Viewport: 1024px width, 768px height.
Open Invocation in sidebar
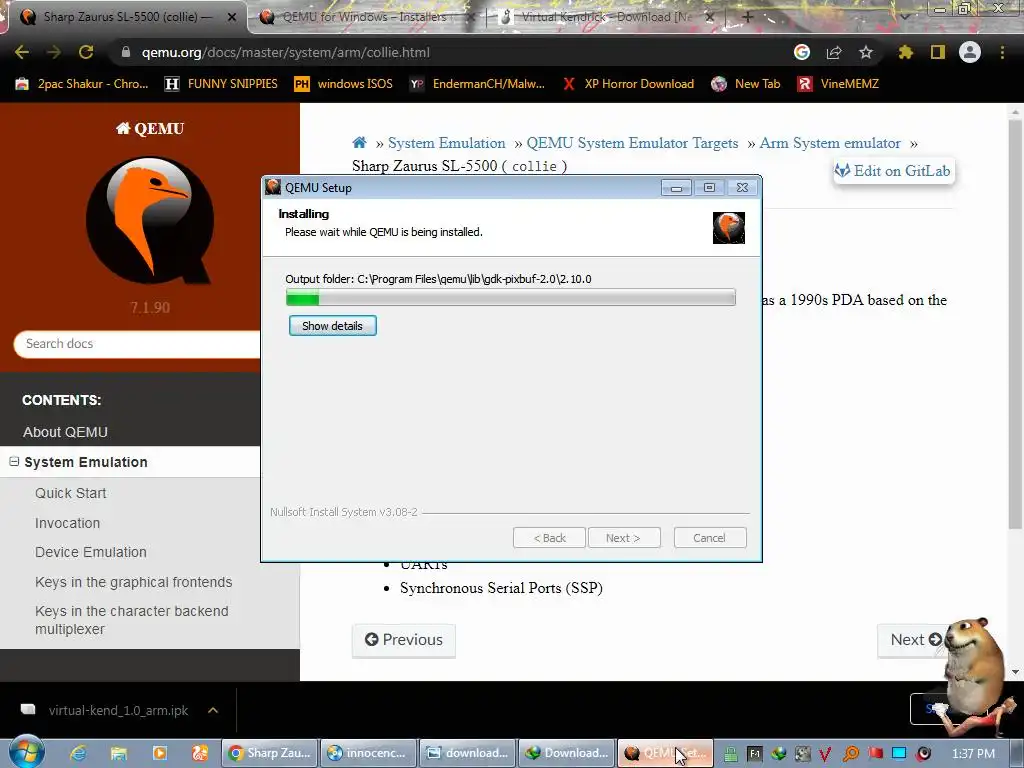tap(67, 523)
